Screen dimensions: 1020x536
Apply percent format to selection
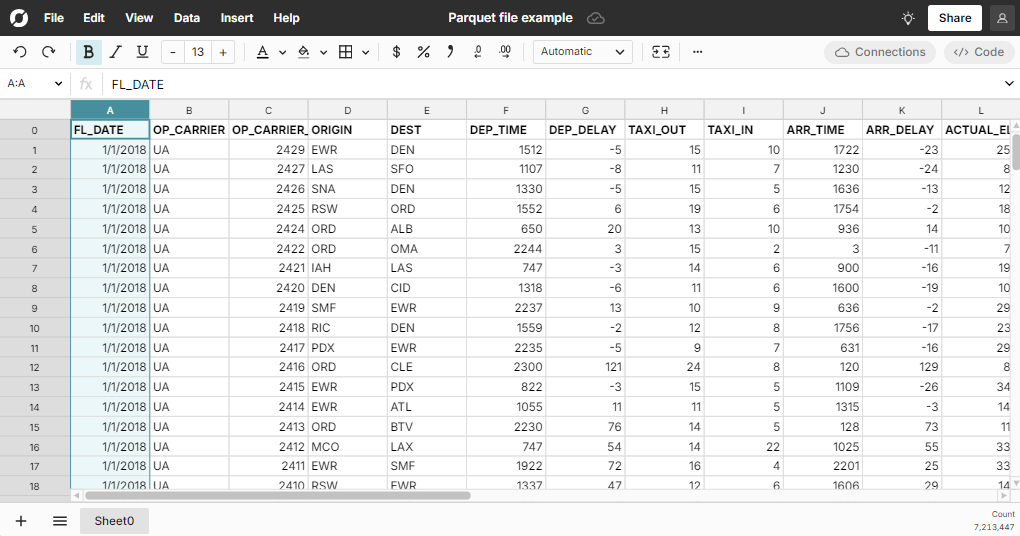click(x=423, y=52)
